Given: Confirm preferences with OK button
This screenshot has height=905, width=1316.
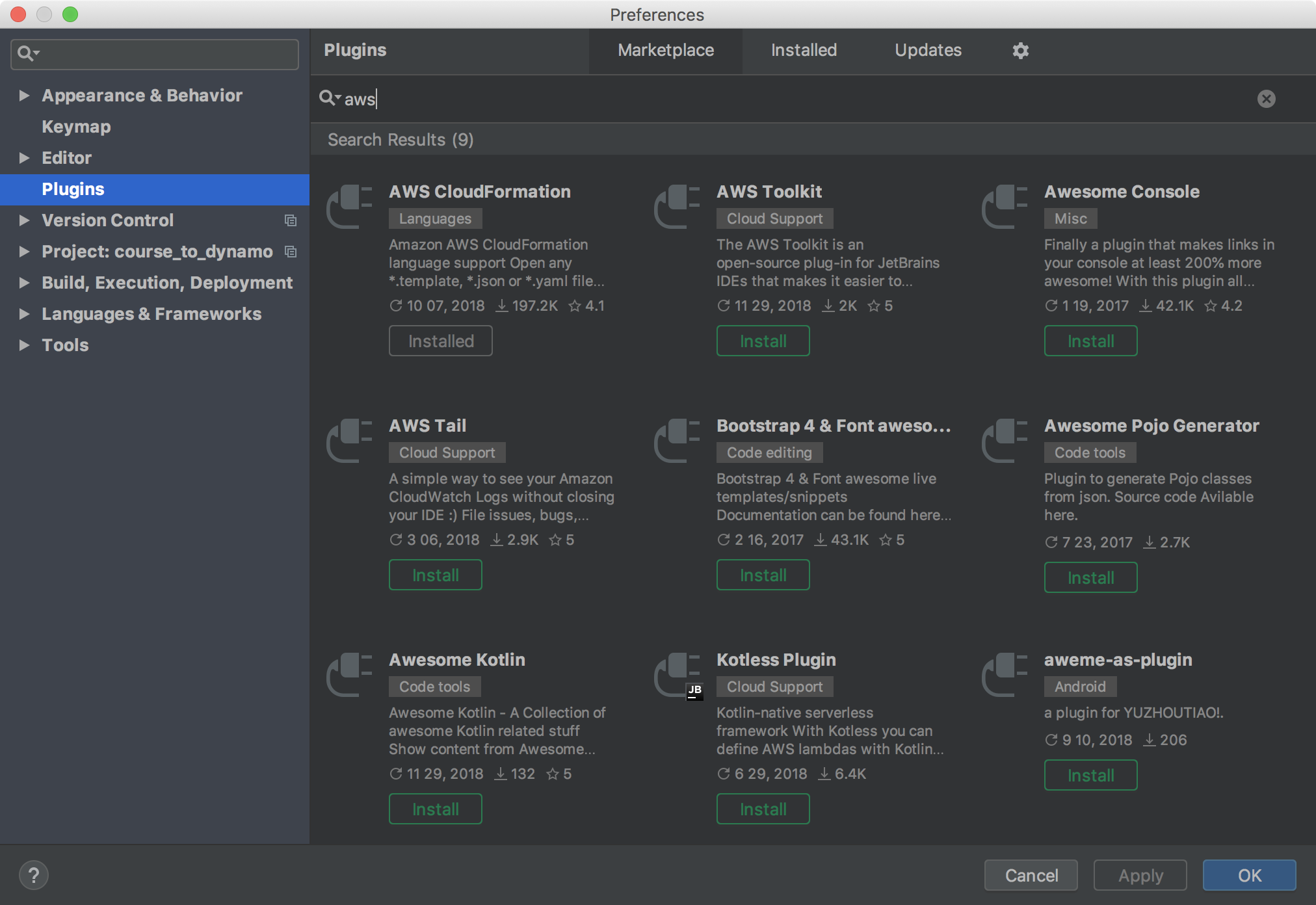Looking at the screenshot, I should coord(1250,875).
